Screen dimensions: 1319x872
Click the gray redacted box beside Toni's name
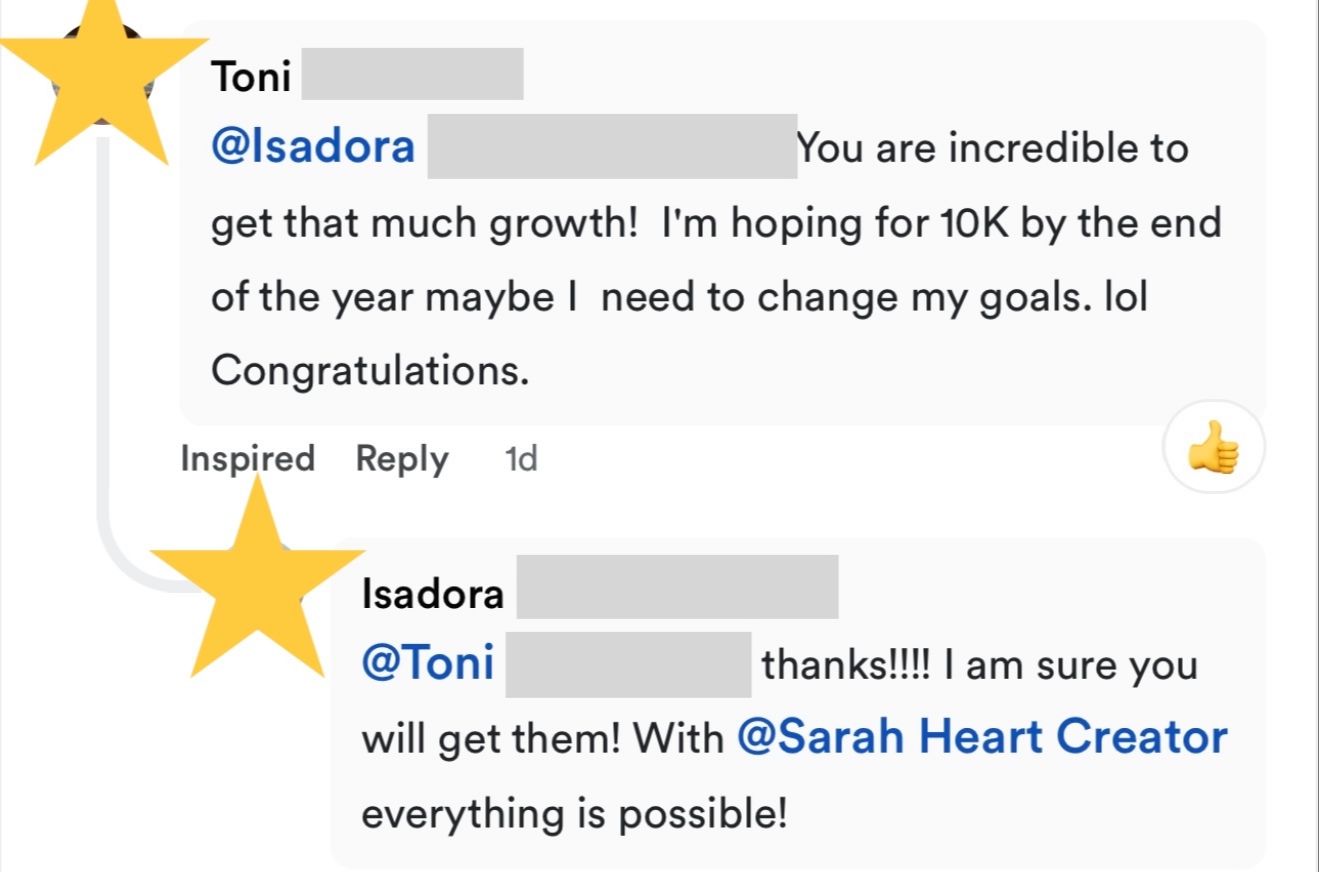pyautogui.click(x=412, y=74)
